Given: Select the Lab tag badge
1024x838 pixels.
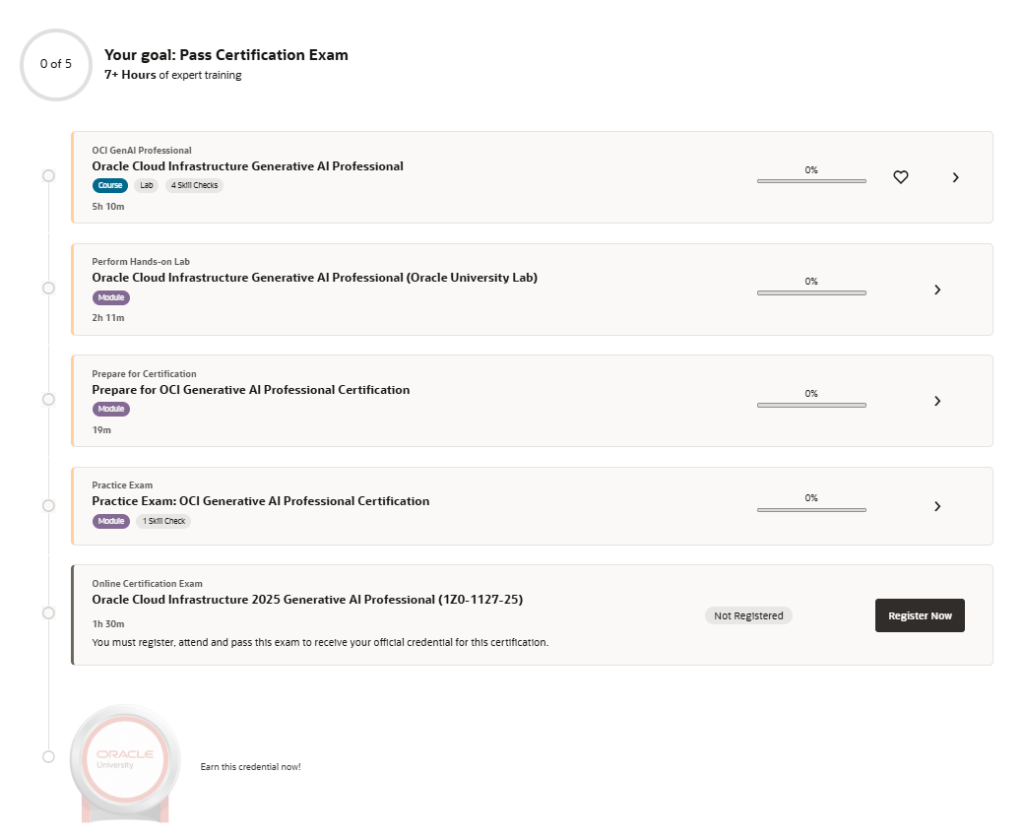Looking at the screenshot, I should coord(146,185).
